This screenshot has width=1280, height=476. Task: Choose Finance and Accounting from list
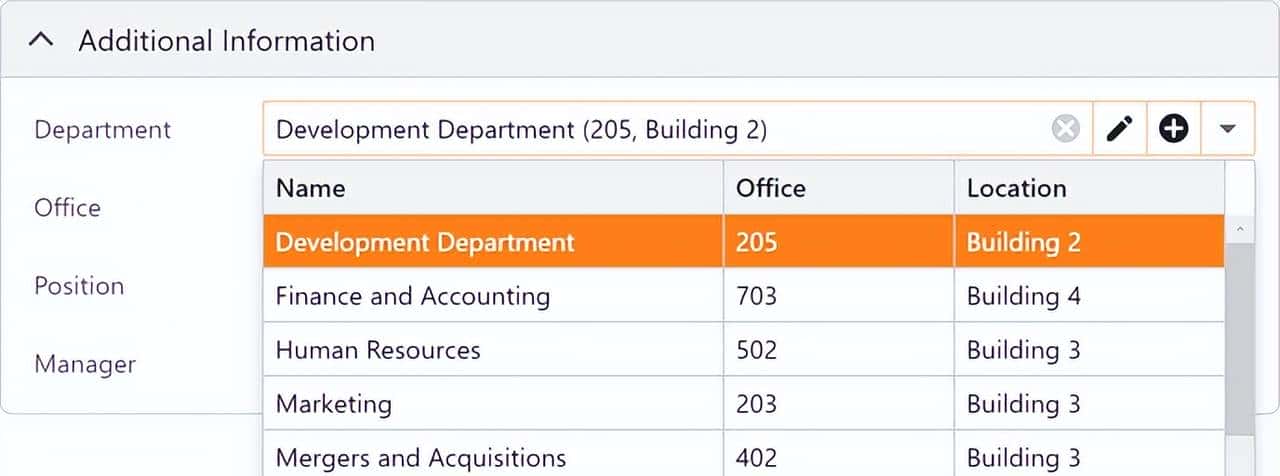(x=412, y=296)
